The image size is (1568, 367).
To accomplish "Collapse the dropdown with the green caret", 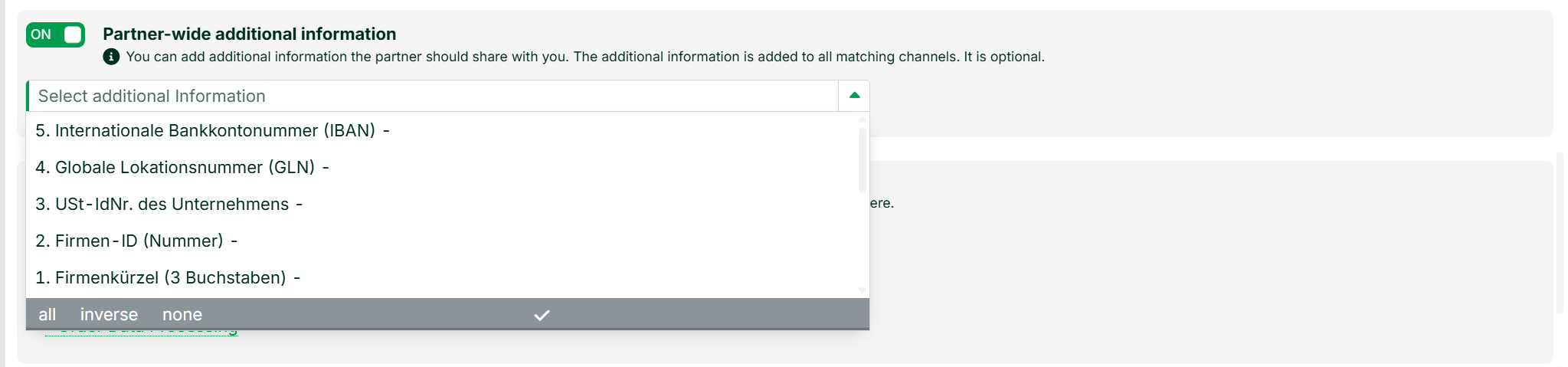I will [x=854, y=96].
